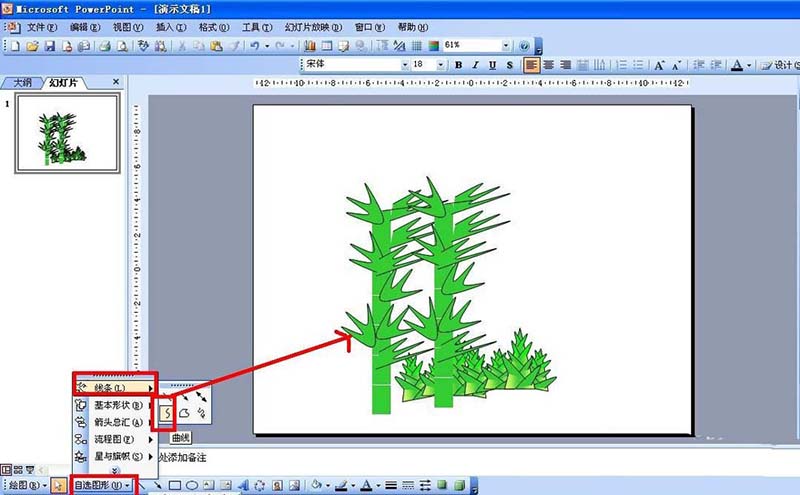Screen dimensions: 800x495
Task: Open Print Preview icon
Action: coord(122,46)
